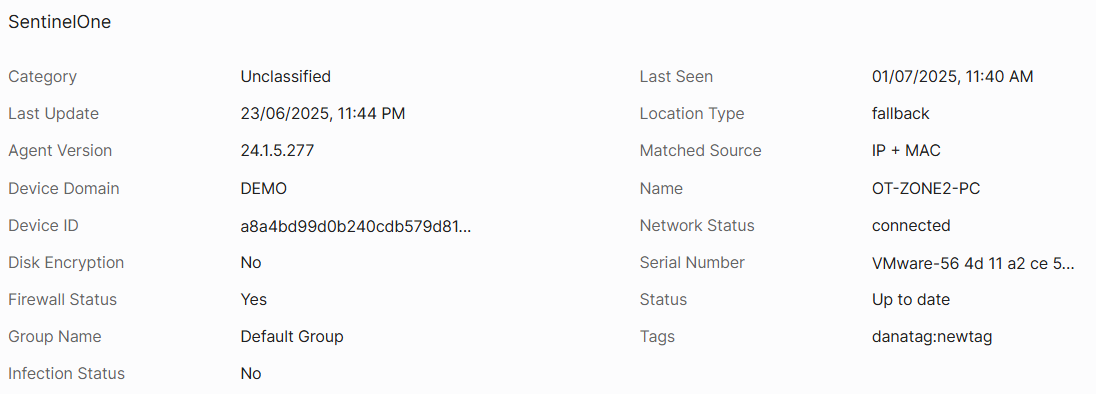Viewport: 1096px width, 394px height.
Task: Click the Up to date status value
Action: [x=911, y=300]
